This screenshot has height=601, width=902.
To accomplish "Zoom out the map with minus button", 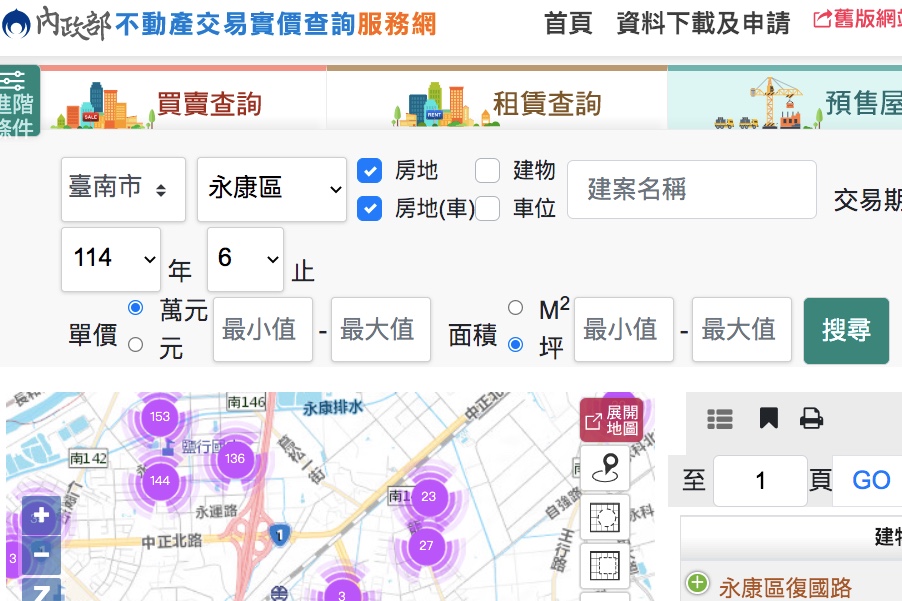I will click(41, 554).
